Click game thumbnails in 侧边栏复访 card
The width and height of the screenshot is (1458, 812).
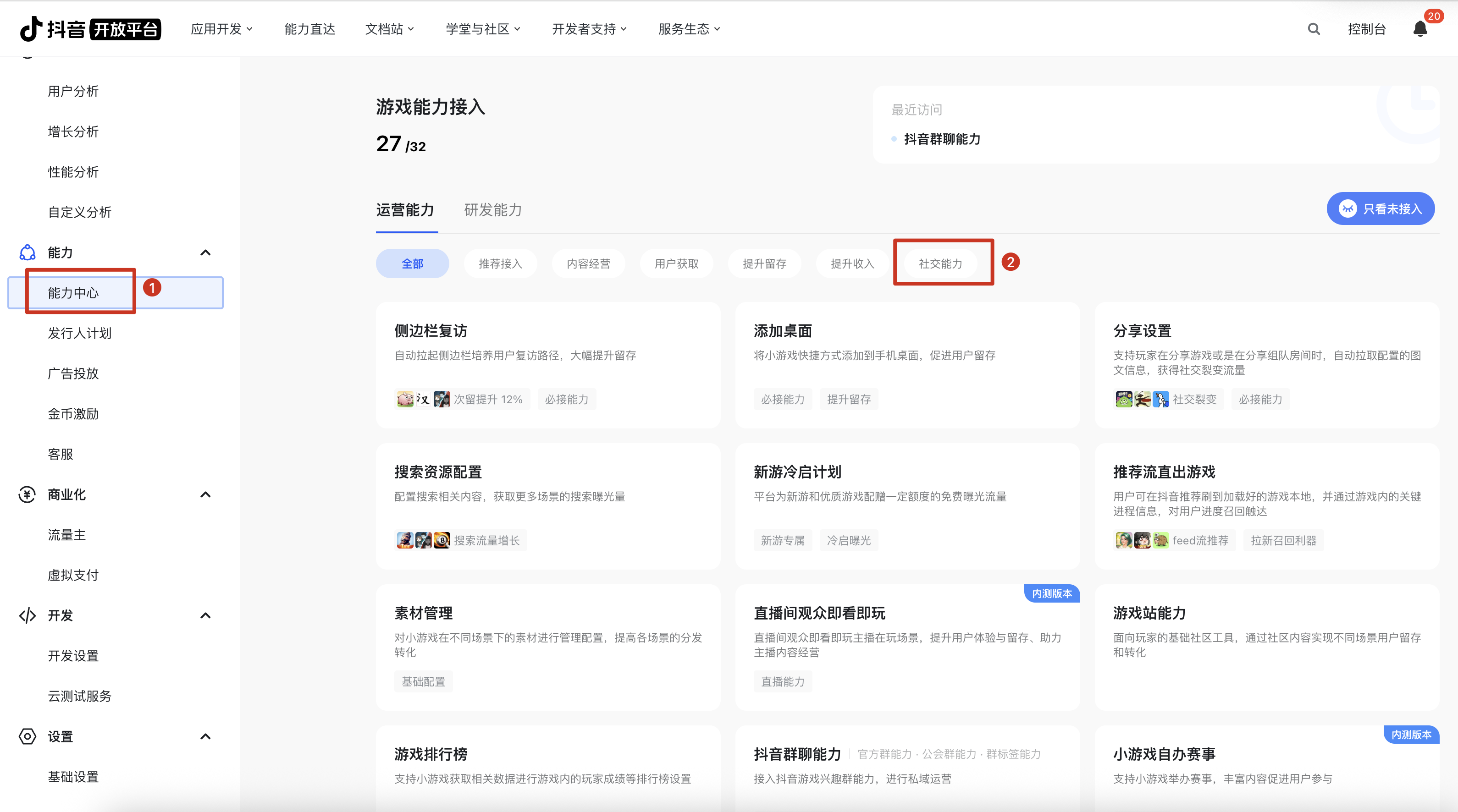[423, 400]
